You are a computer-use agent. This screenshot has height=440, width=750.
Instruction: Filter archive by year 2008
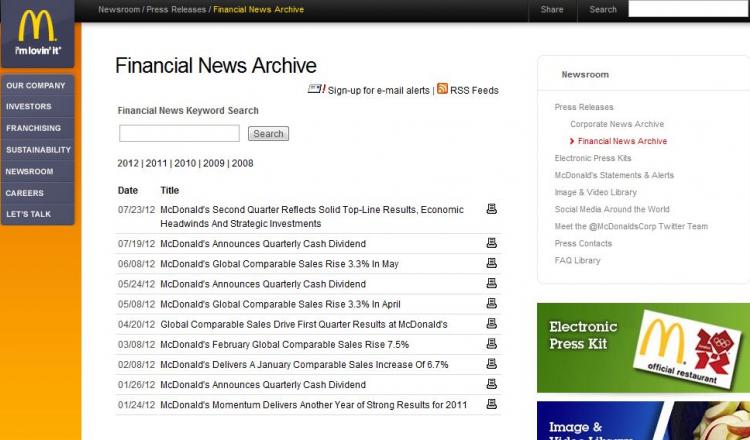point(243,163)
